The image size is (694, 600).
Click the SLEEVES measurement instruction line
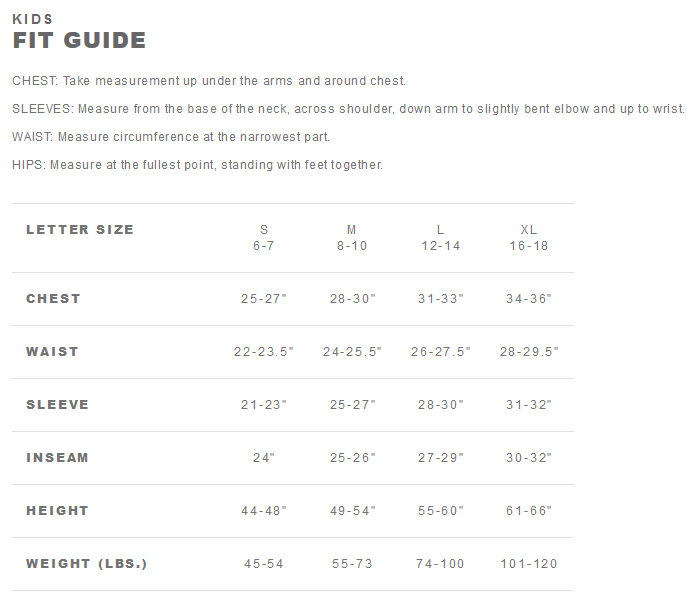(348, 108)
